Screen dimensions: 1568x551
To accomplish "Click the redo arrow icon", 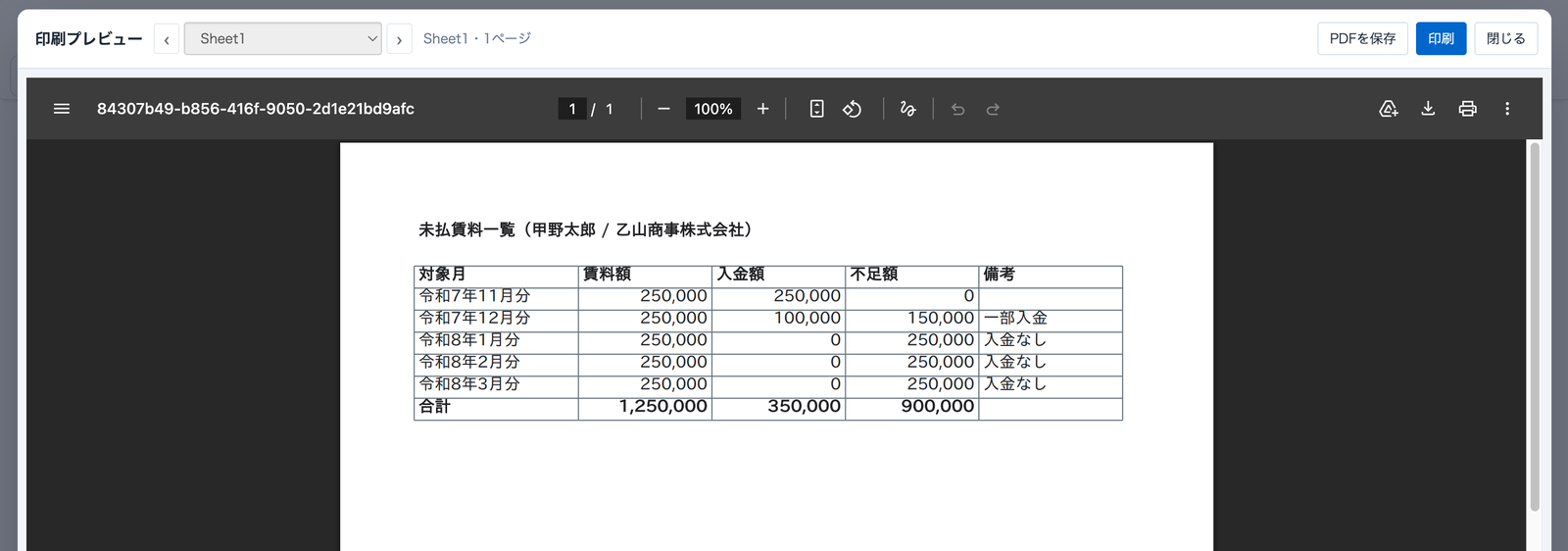I will tap(993, 109).
